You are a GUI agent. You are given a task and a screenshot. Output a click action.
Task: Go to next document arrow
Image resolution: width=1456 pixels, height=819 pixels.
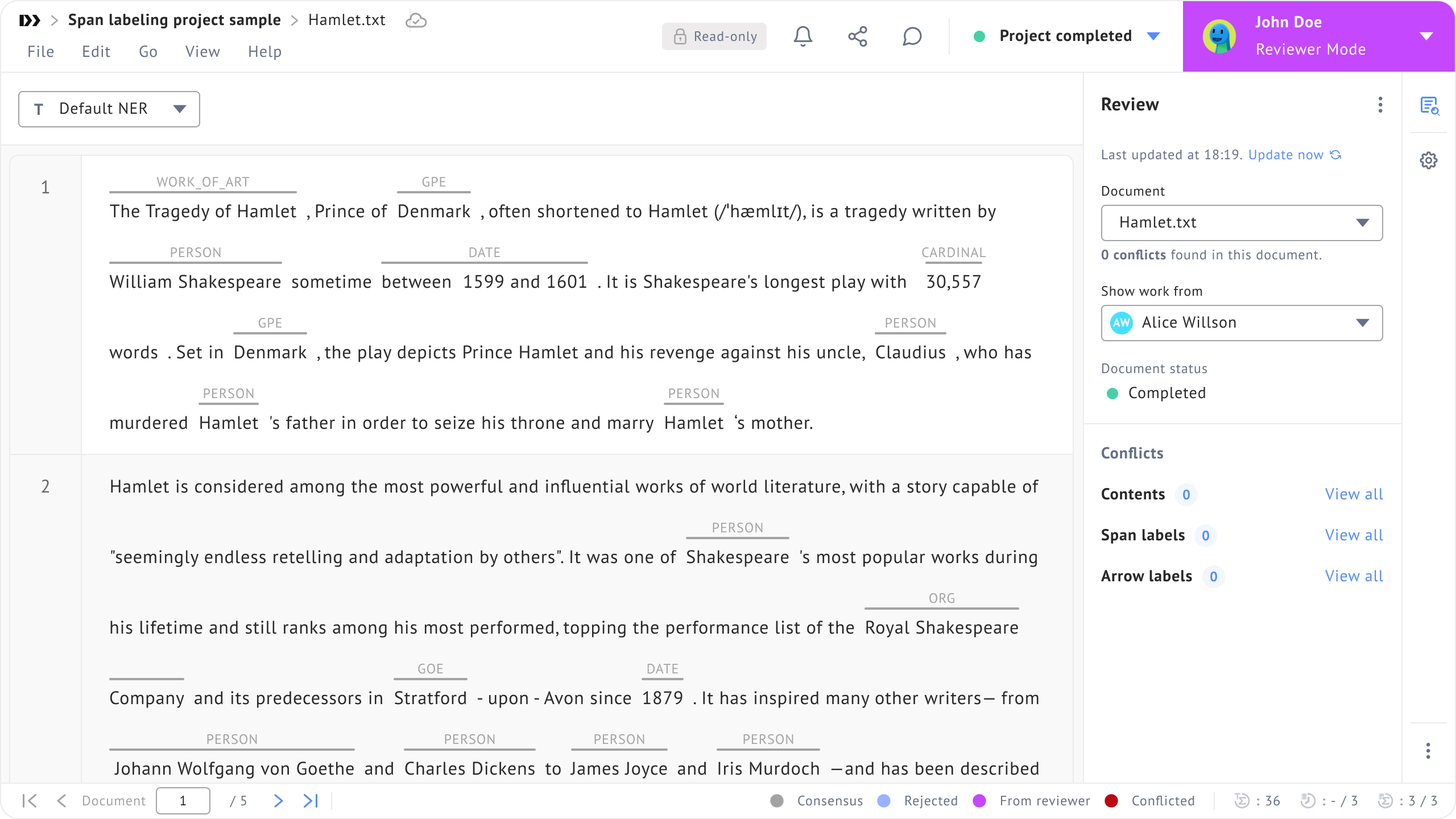click(x=278, y=801)
